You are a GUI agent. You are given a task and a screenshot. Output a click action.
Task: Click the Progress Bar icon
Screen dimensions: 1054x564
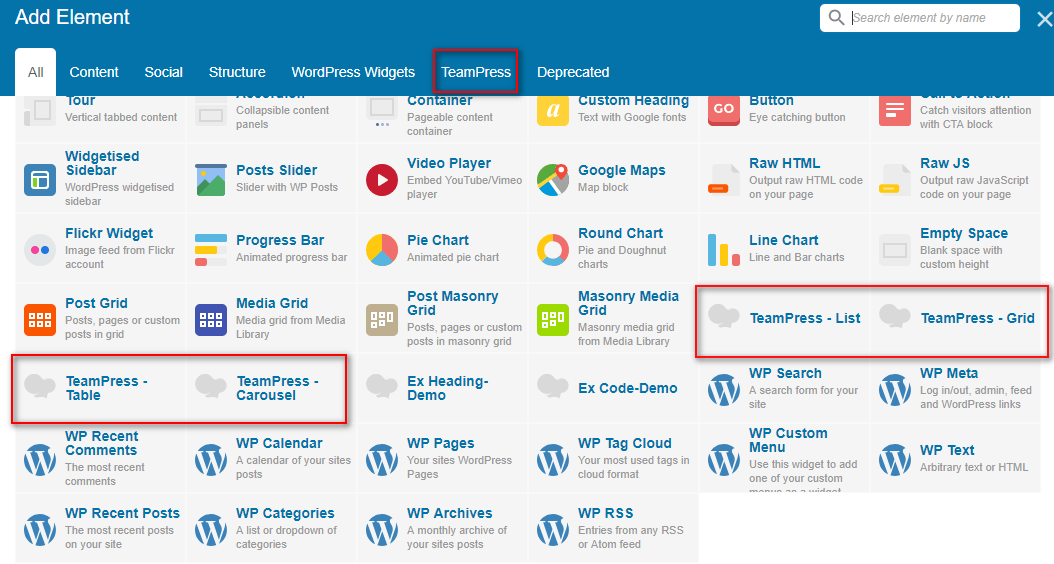pos(210,249)
